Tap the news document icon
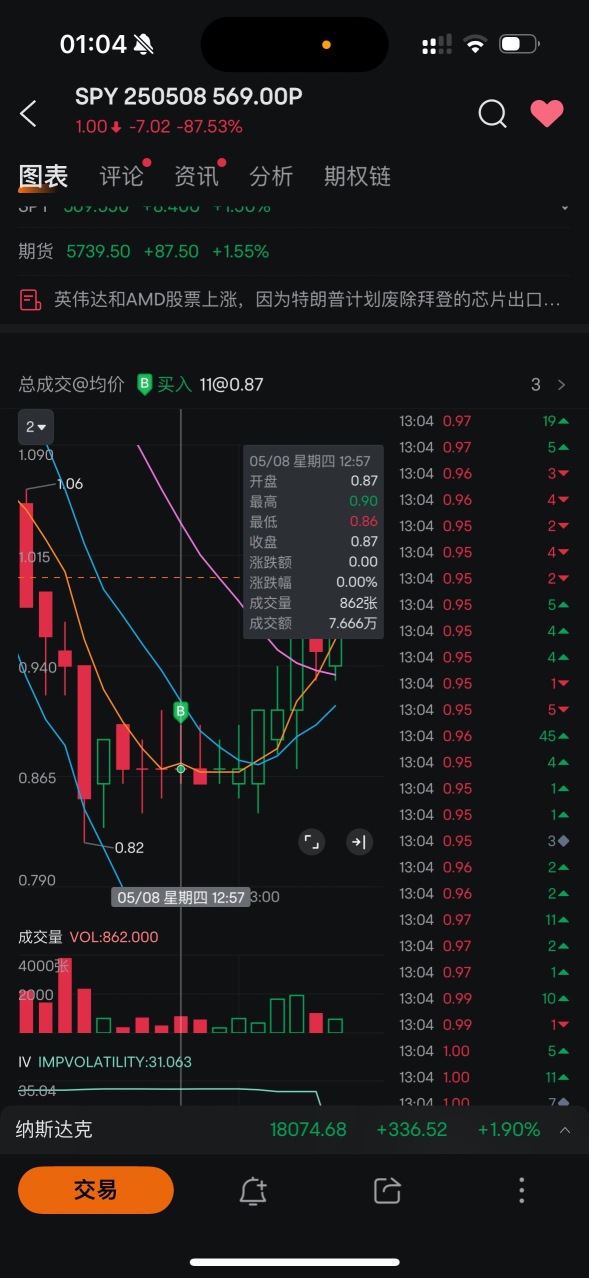This screenshot has height=1278, width=589. pos(31,299)
